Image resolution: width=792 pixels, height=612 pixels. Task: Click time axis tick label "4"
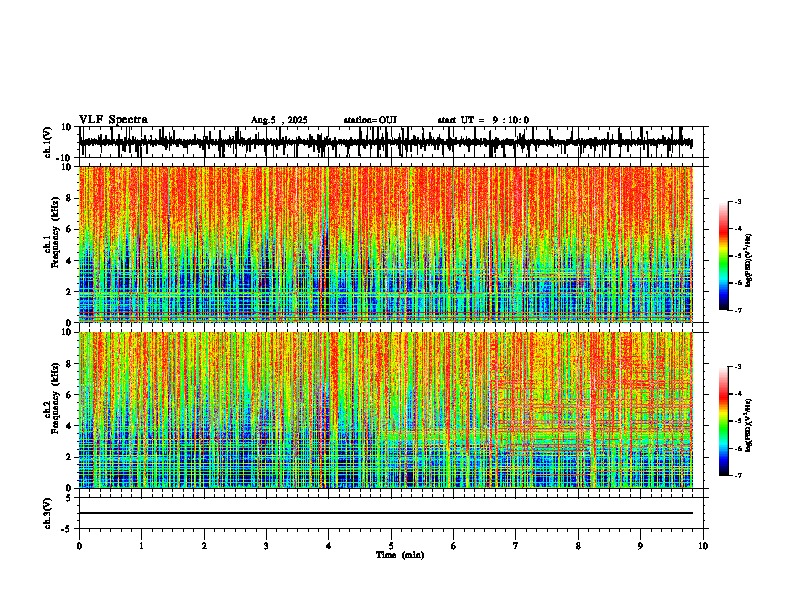pyautogui.click(x=328, y=546)
